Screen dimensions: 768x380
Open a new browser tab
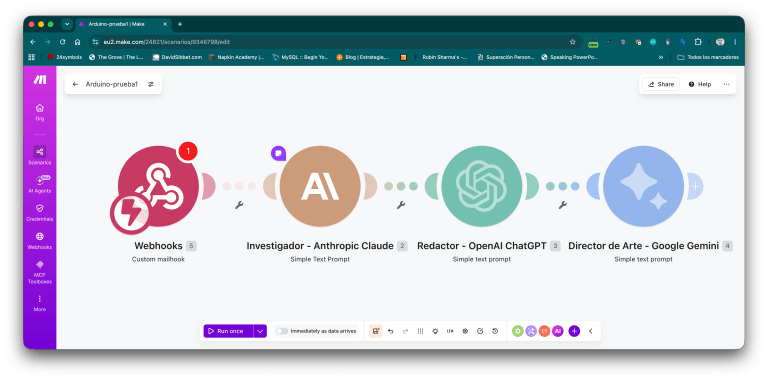click(180, 24)
